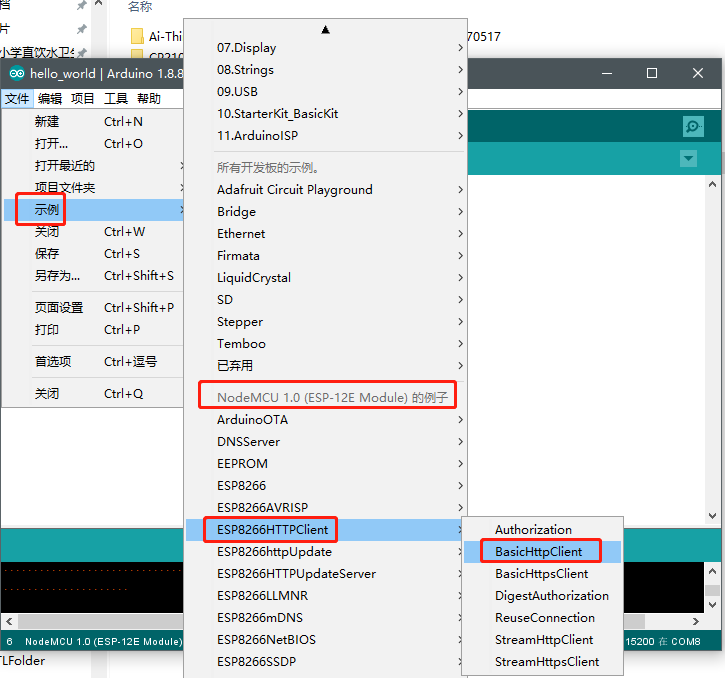Expand 打开最近的 submenu
This screenshot has width=725, height=678.
[x=93, y=166]
